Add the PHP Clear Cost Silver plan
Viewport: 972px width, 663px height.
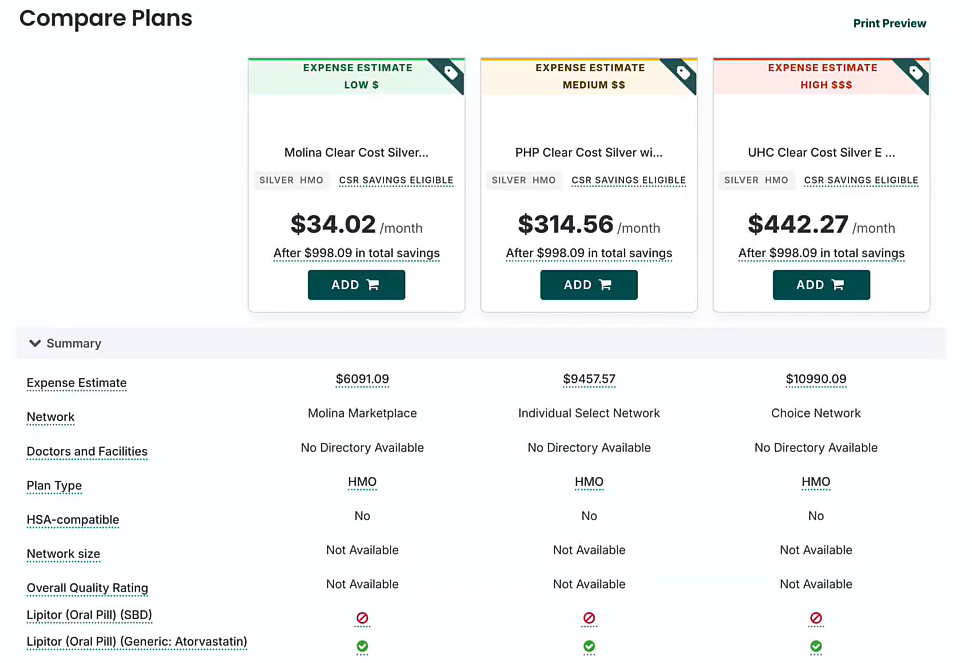589,285
